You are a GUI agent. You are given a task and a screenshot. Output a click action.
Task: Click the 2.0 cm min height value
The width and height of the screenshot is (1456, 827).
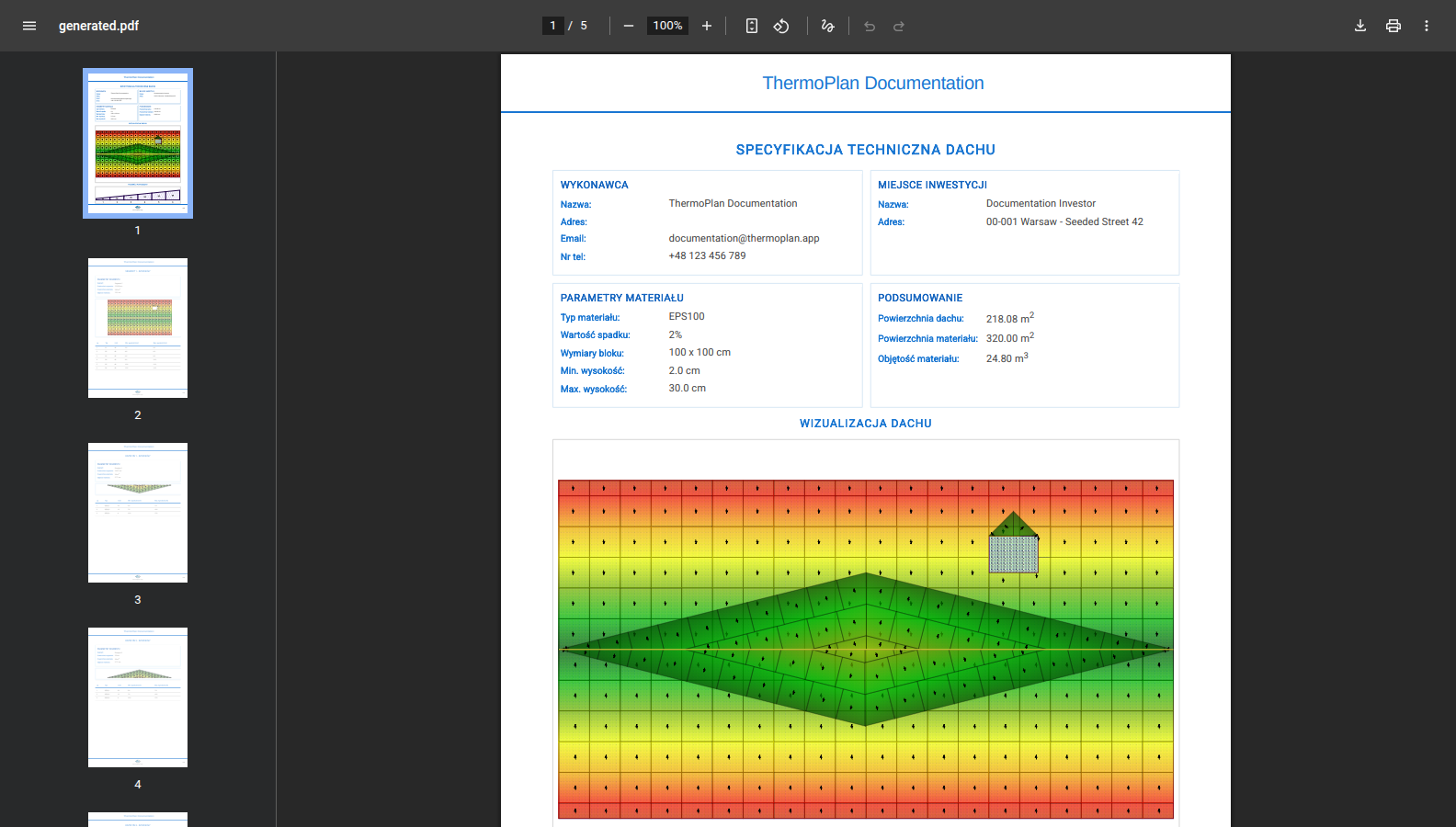[x=684, y=371]
